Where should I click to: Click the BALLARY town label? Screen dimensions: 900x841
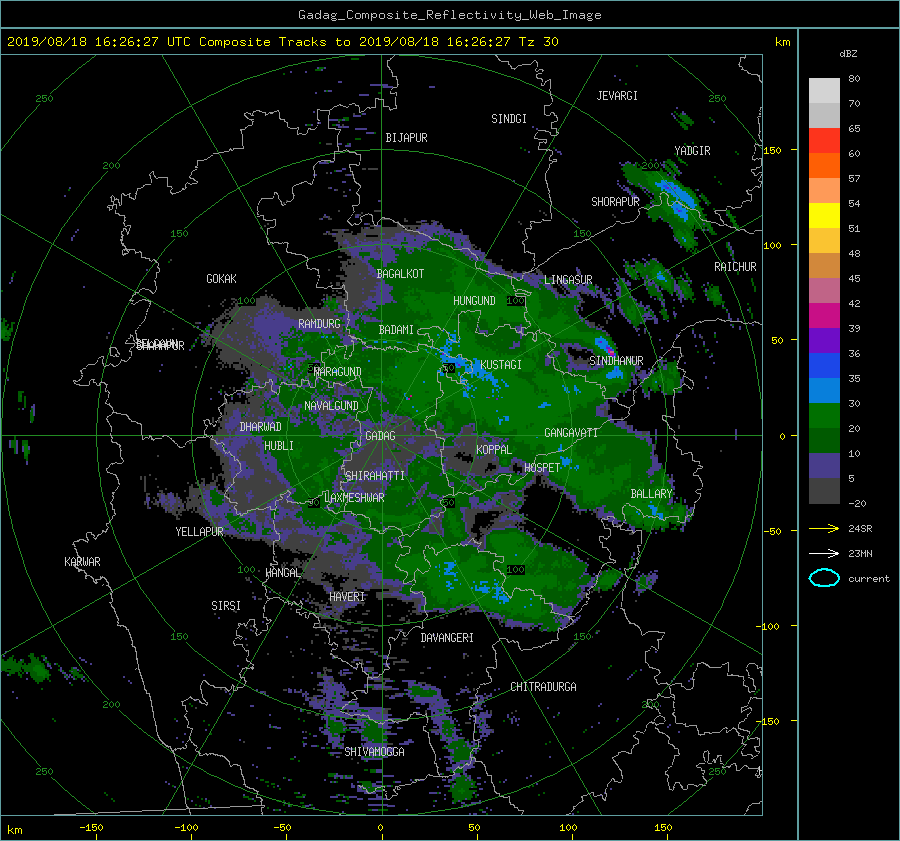click(x=651, y=494)
